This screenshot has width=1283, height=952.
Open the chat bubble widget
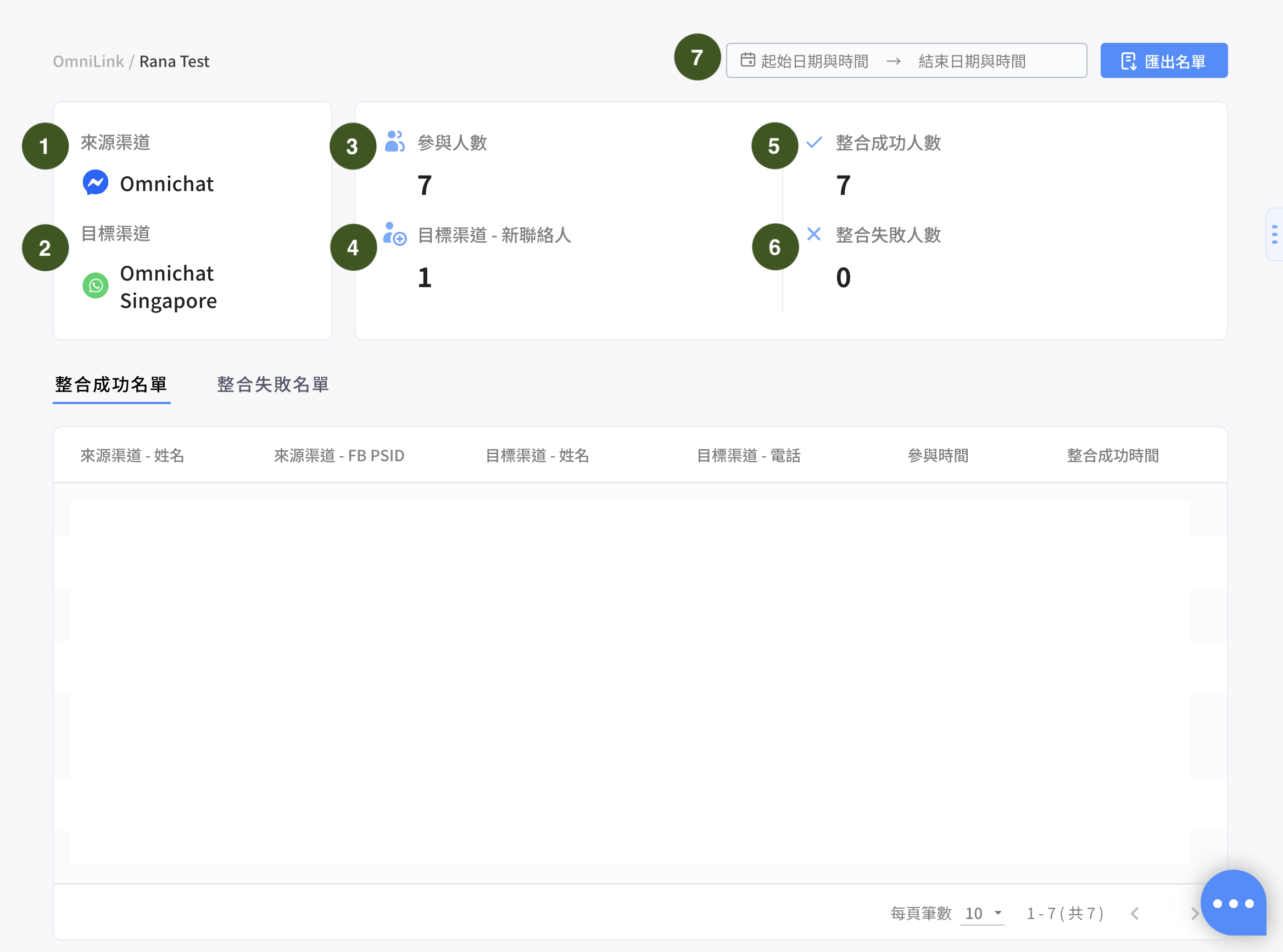point(1233,903)
